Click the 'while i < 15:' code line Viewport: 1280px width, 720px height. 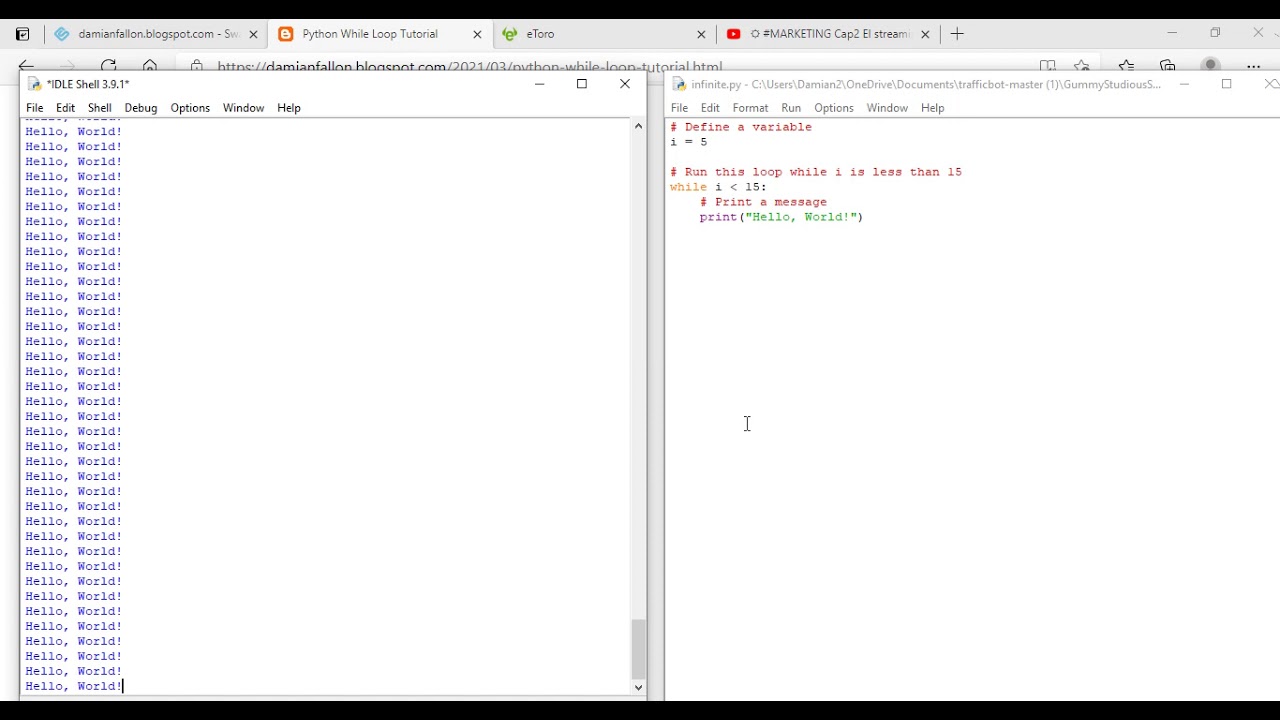[718, 187]
